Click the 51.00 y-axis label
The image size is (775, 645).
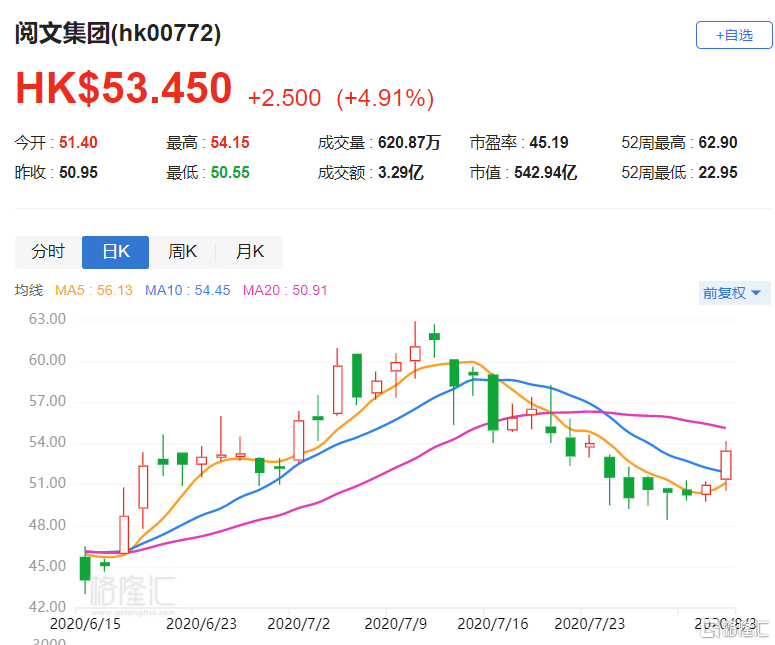coord(47,483)
